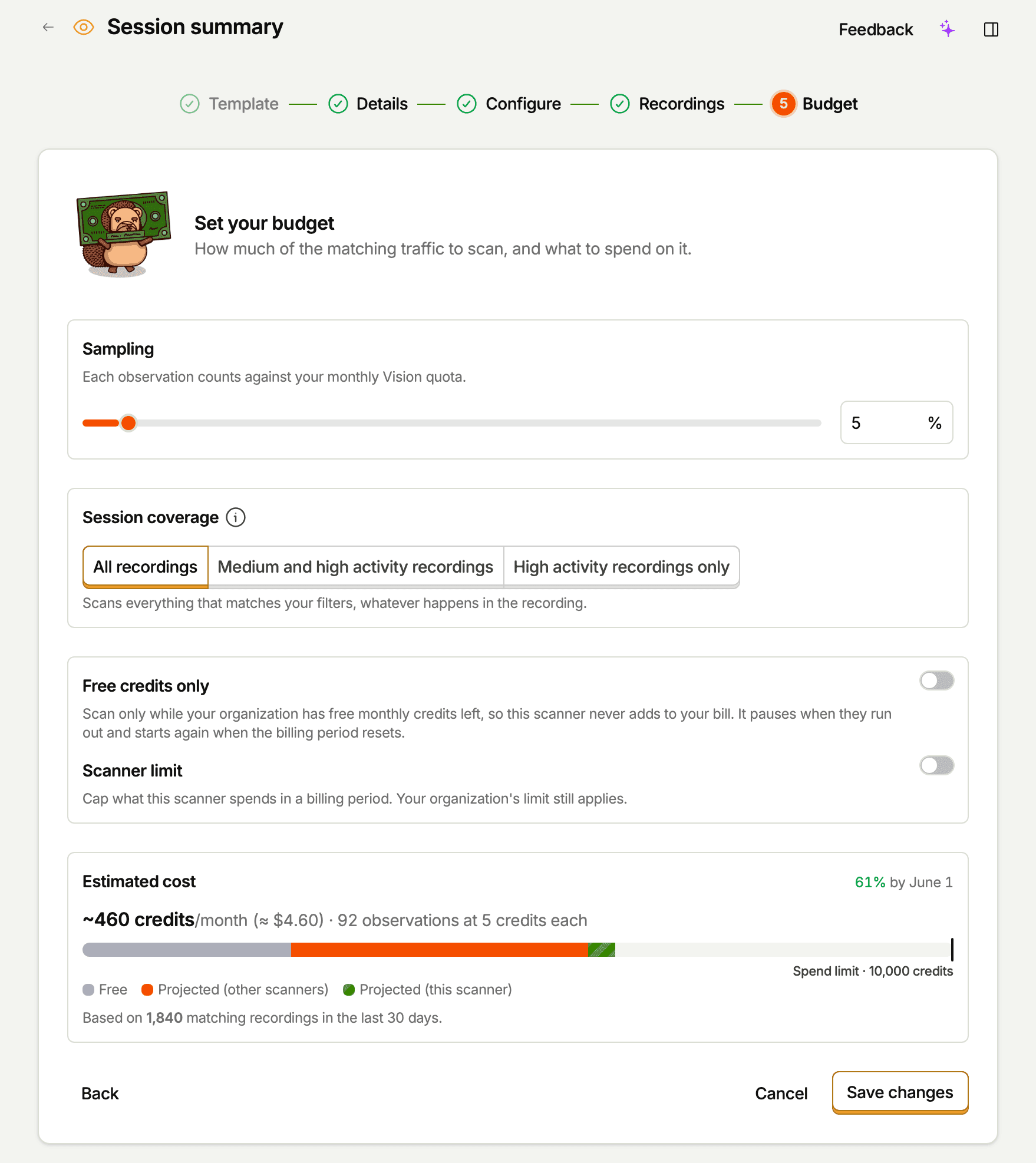Go to the Recordings step
Screen dimensions: 1036x1163
668,104
